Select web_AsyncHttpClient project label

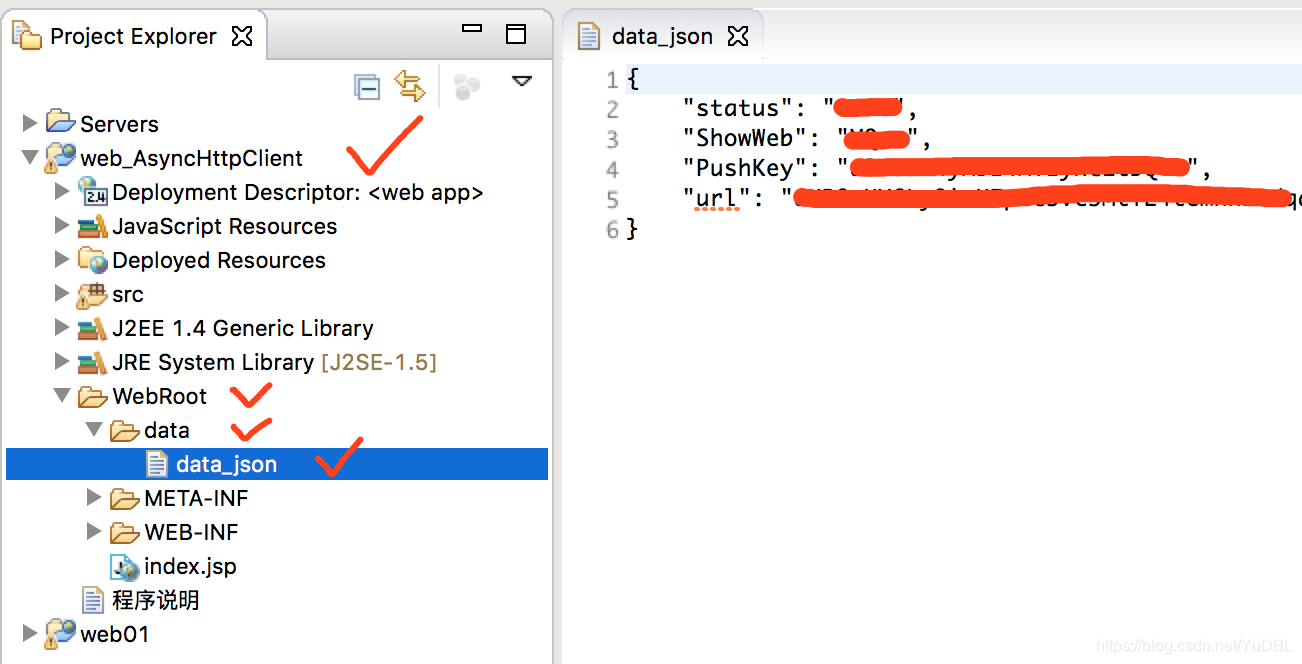point(191,158)
